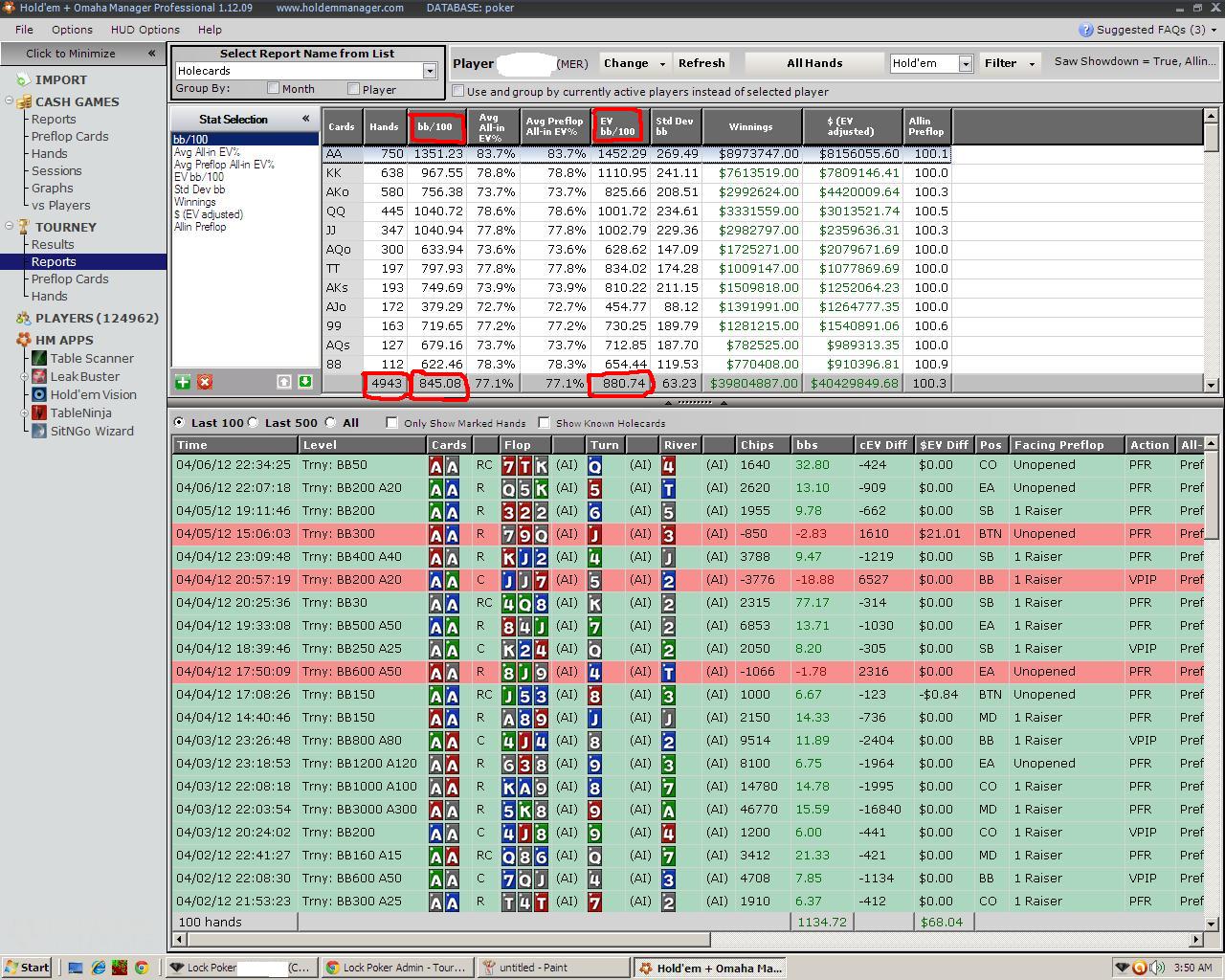Image resolution: width=1225 pixels, height=980 pixels.
Task: Click the HM APPS orange icon
Action: click(x=23, y=340)
